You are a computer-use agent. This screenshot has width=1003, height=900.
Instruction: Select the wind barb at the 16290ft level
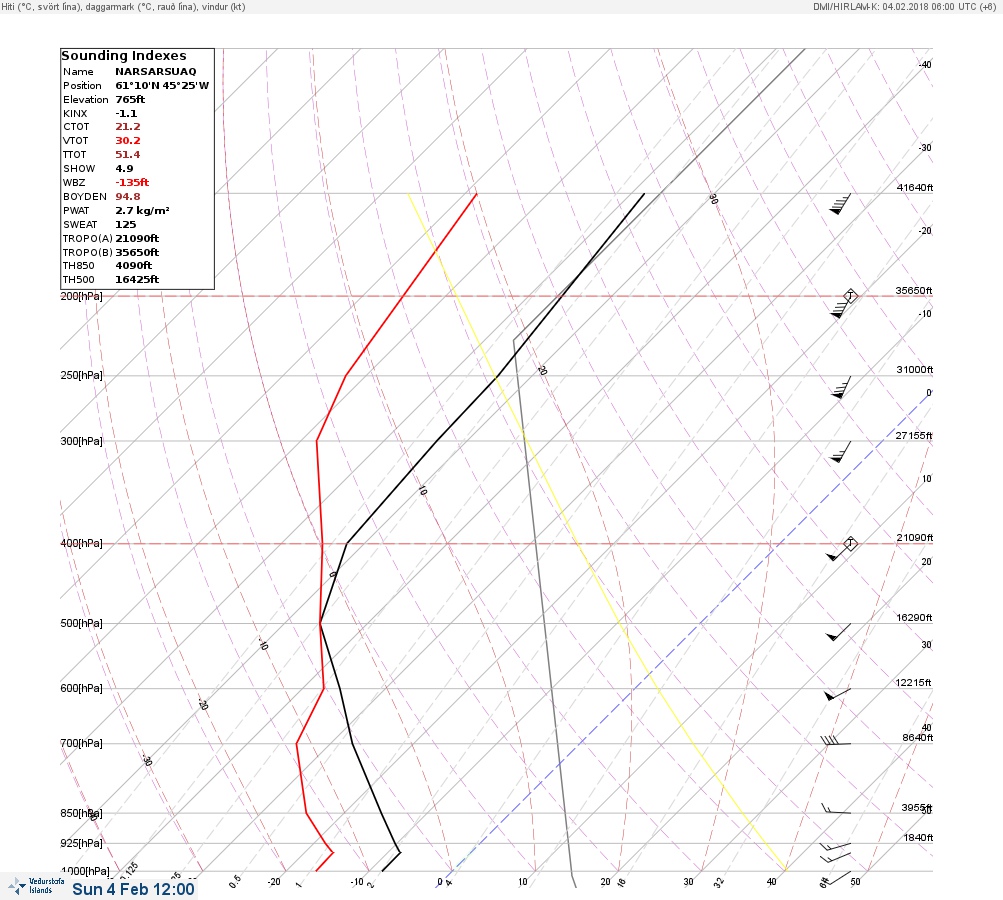pos(838,632)
